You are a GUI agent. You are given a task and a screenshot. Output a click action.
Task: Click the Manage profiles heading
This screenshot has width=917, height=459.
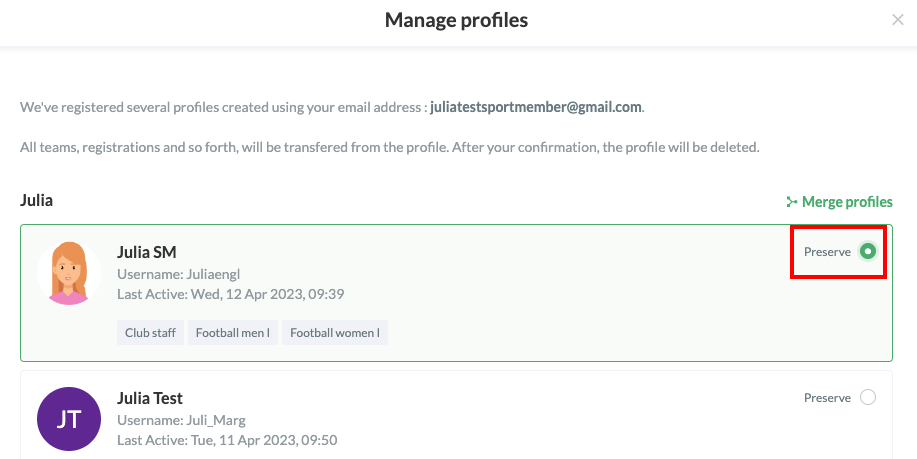456,20
